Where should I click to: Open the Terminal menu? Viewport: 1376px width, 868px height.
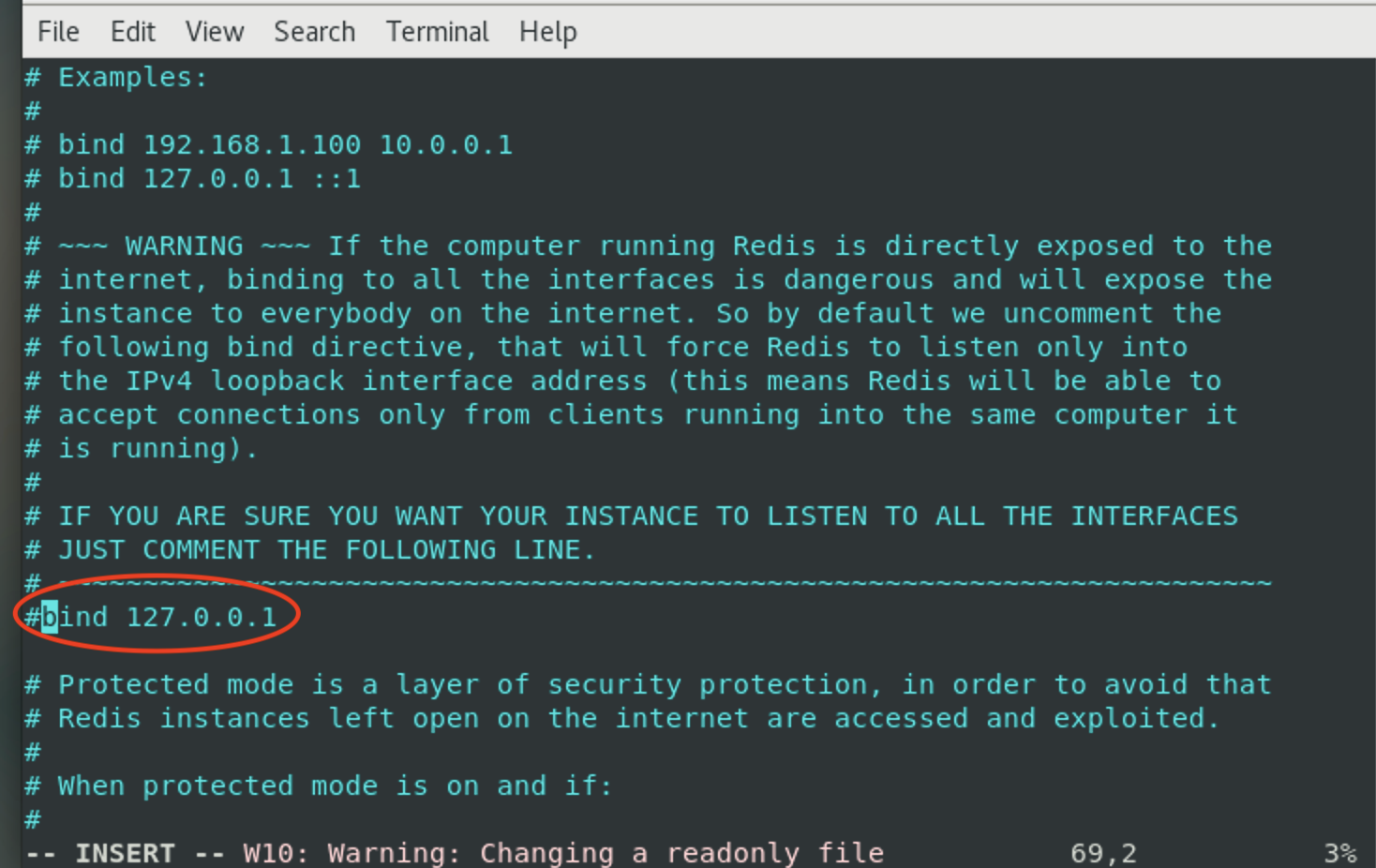coord(438,32)
